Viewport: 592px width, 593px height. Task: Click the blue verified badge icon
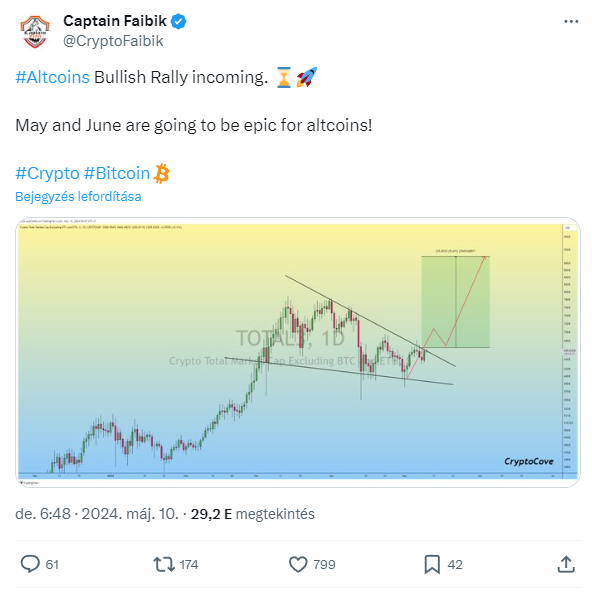click(178, 22)
